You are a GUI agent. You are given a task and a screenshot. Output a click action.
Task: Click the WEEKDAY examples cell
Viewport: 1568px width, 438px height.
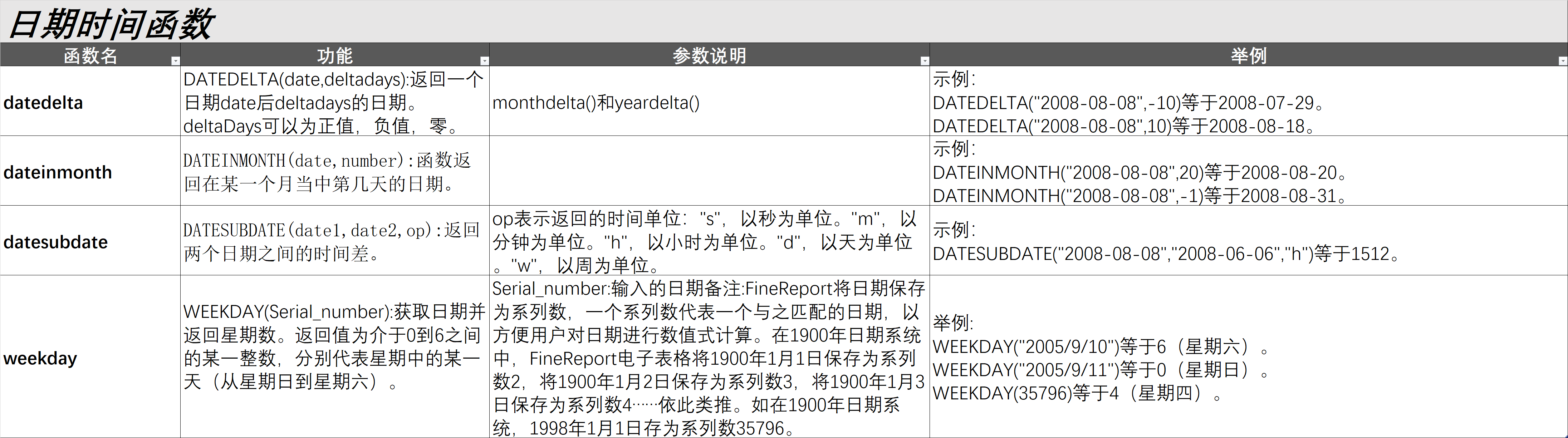coord(1248,358)
